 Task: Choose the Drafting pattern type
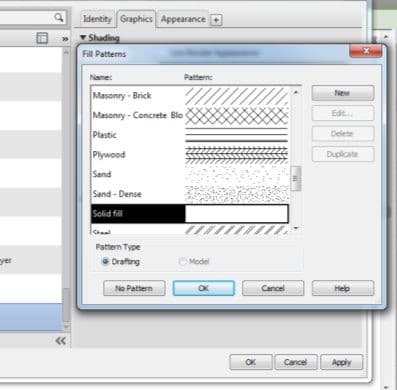click(x=105, y=262)
